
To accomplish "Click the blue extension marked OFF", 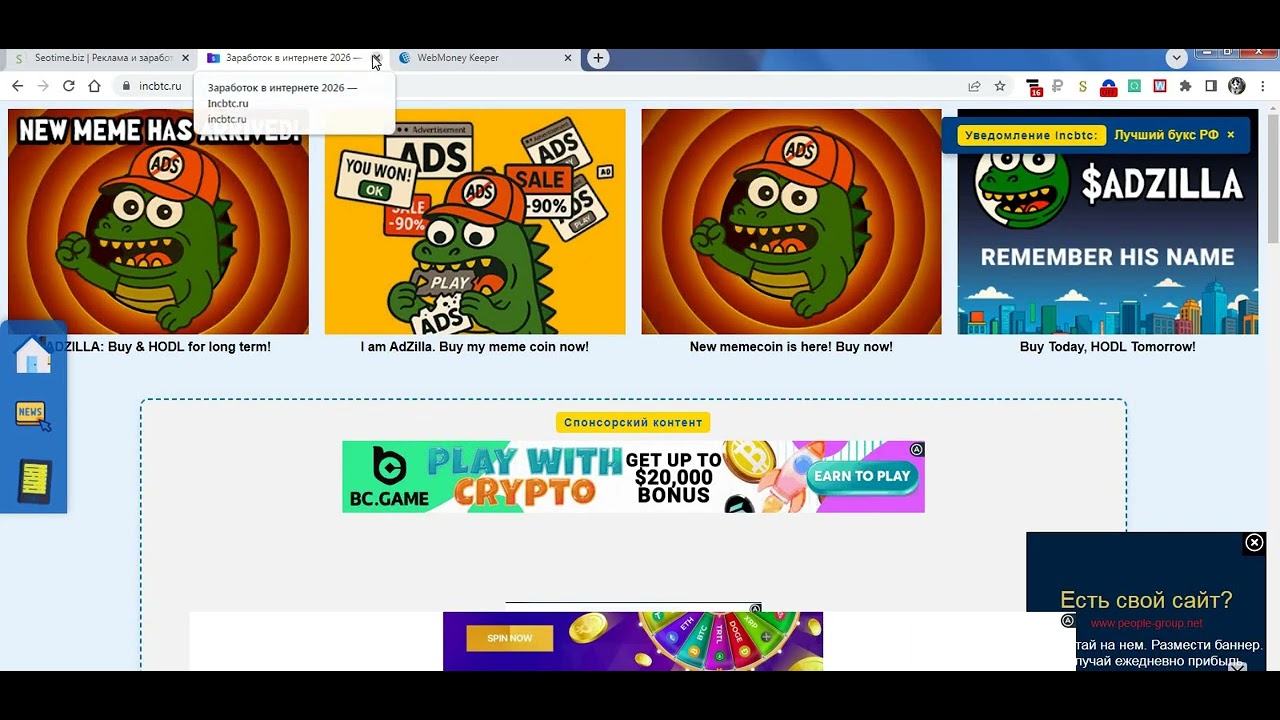I will 1108,87.
